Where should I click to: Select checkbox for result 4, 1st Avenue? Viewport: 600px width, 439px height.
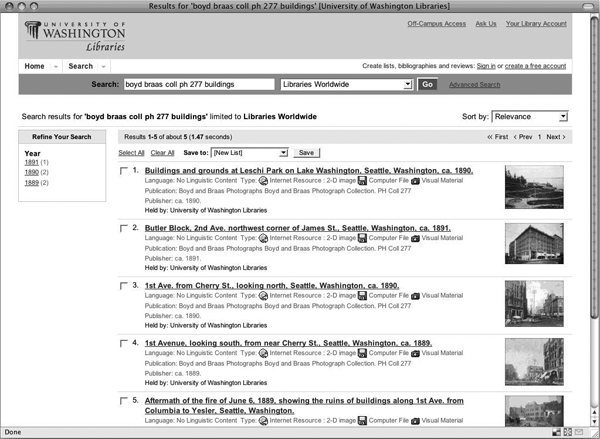click(124, 343)
